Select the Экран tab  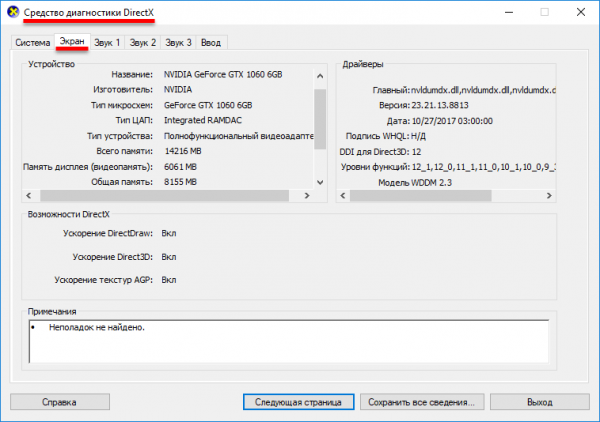tap(72, 41)
